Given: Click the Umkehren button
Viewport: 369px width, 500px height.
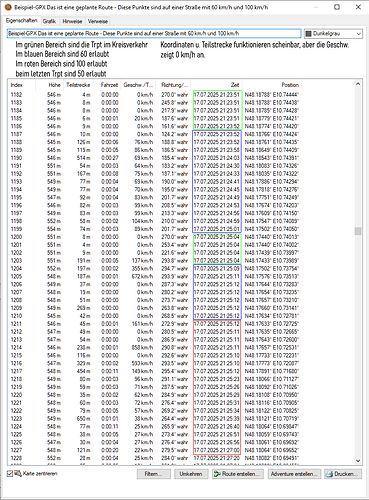Looking at the screenshot, I should [x=191, y=474].
